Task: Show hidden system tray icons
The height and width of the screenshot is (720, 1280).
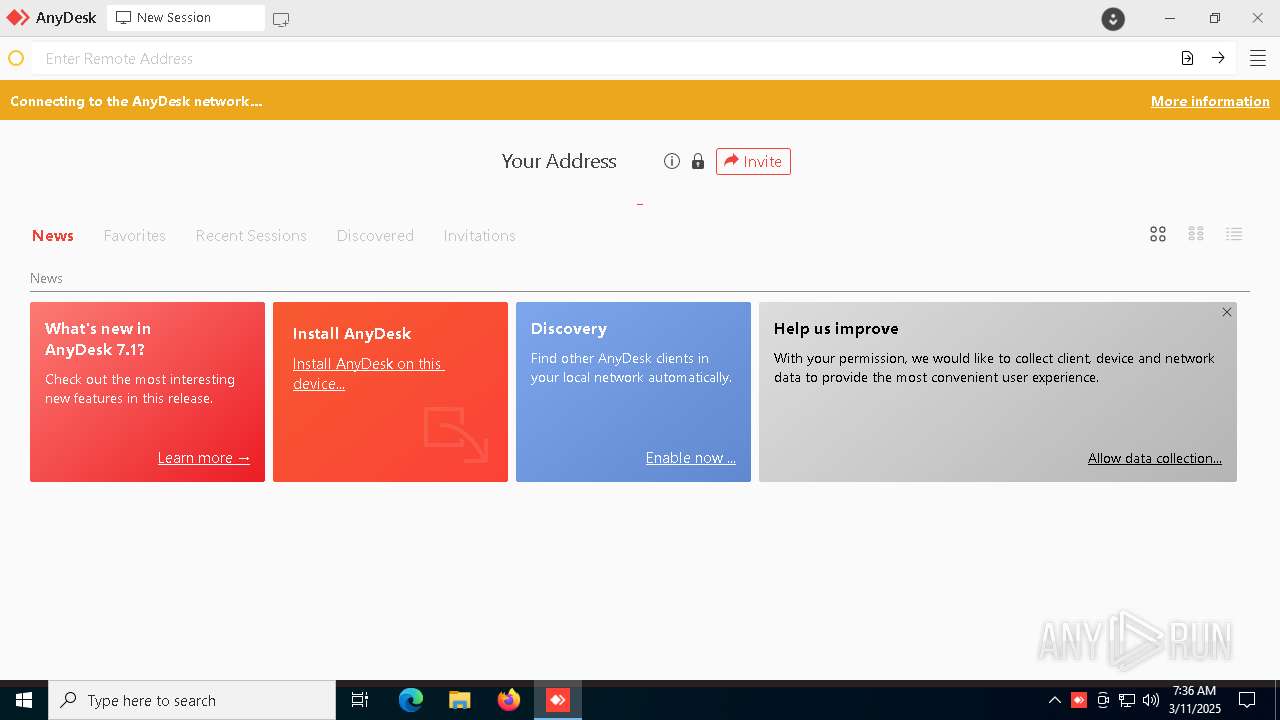Action: pyautogui.click(x=1054, y=700)
